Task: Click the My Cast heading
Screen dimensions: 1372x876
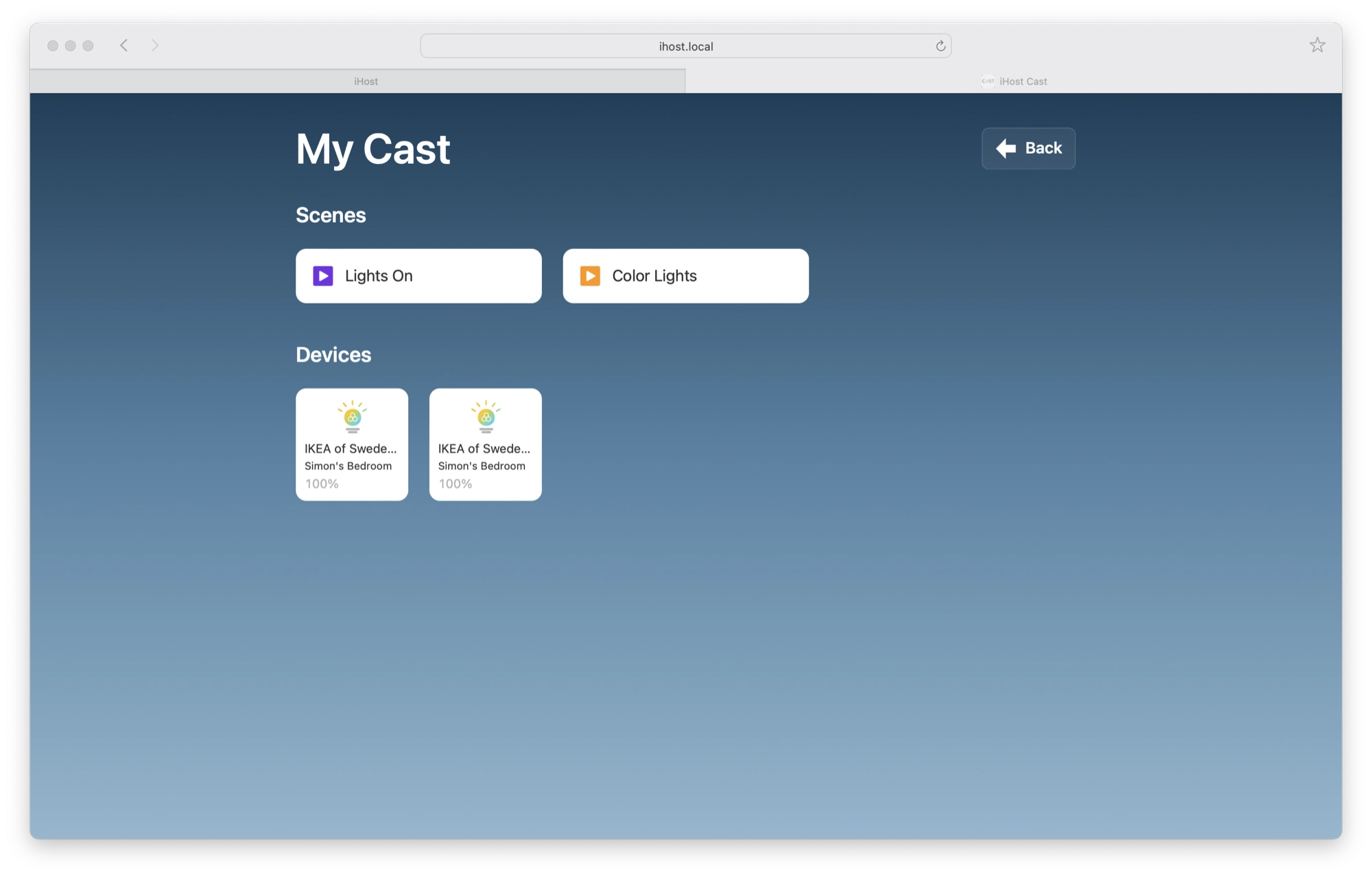Action: 373,150
